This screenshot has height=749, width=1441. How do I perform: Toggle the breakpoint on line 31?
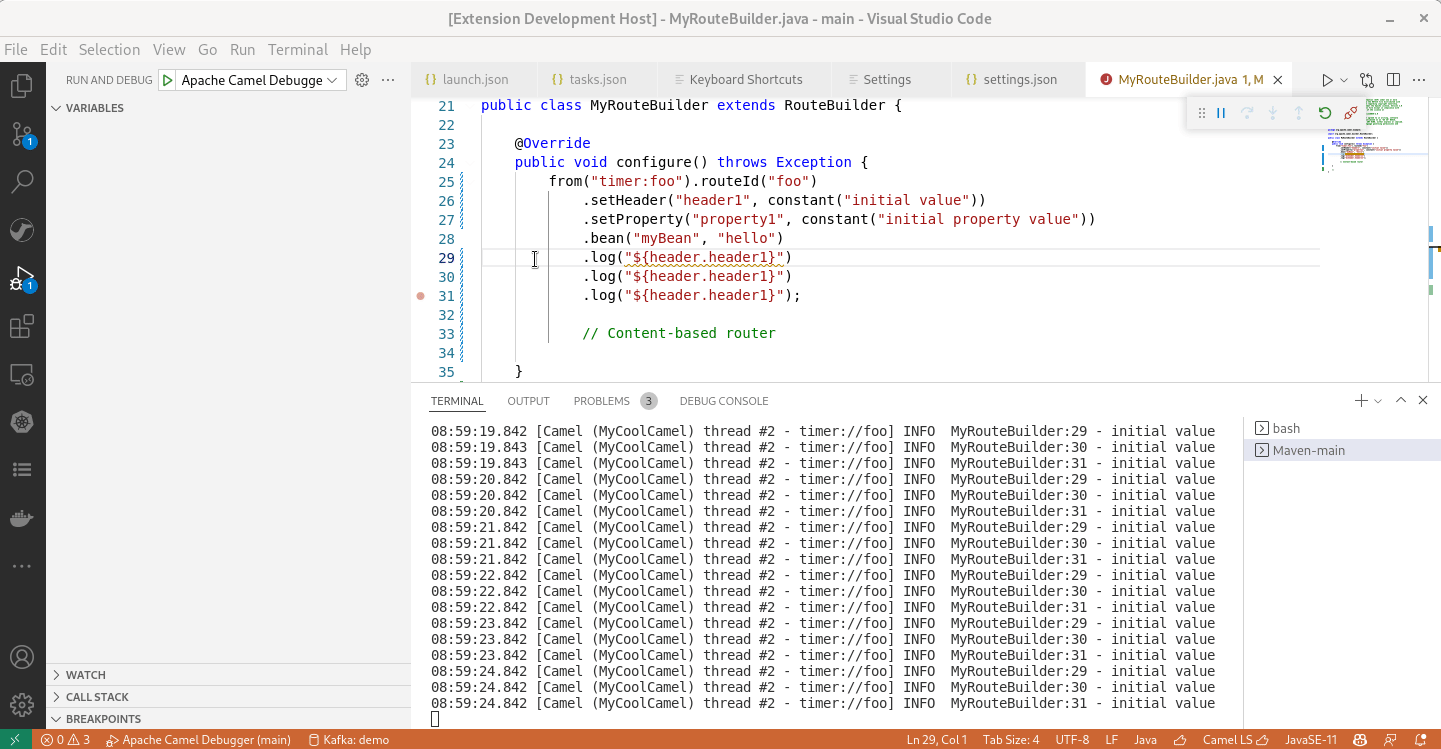[419, 295]
